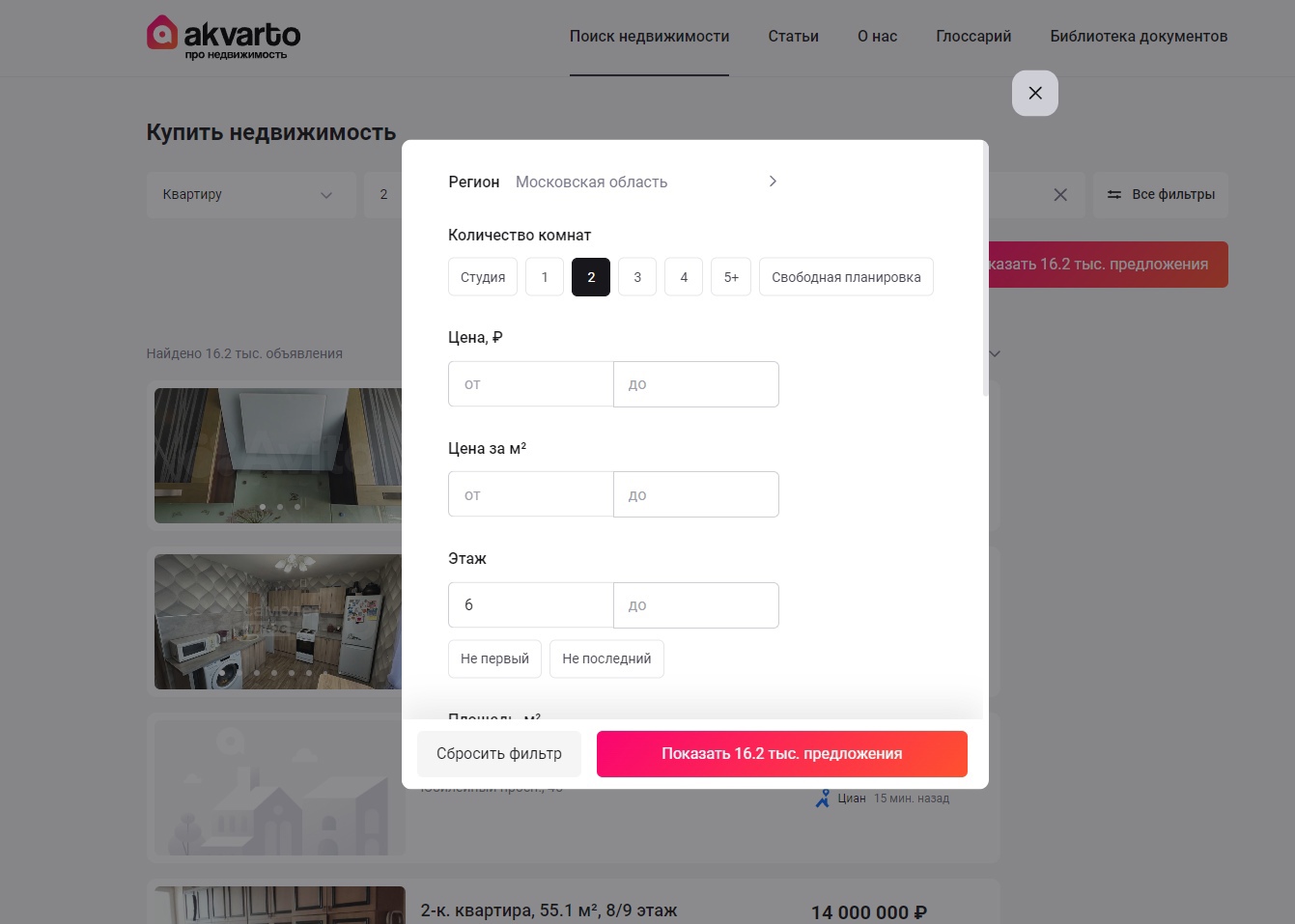Open the Статьи menu item
This screenshot has width=1295, height=924.
tap(793, 37)
